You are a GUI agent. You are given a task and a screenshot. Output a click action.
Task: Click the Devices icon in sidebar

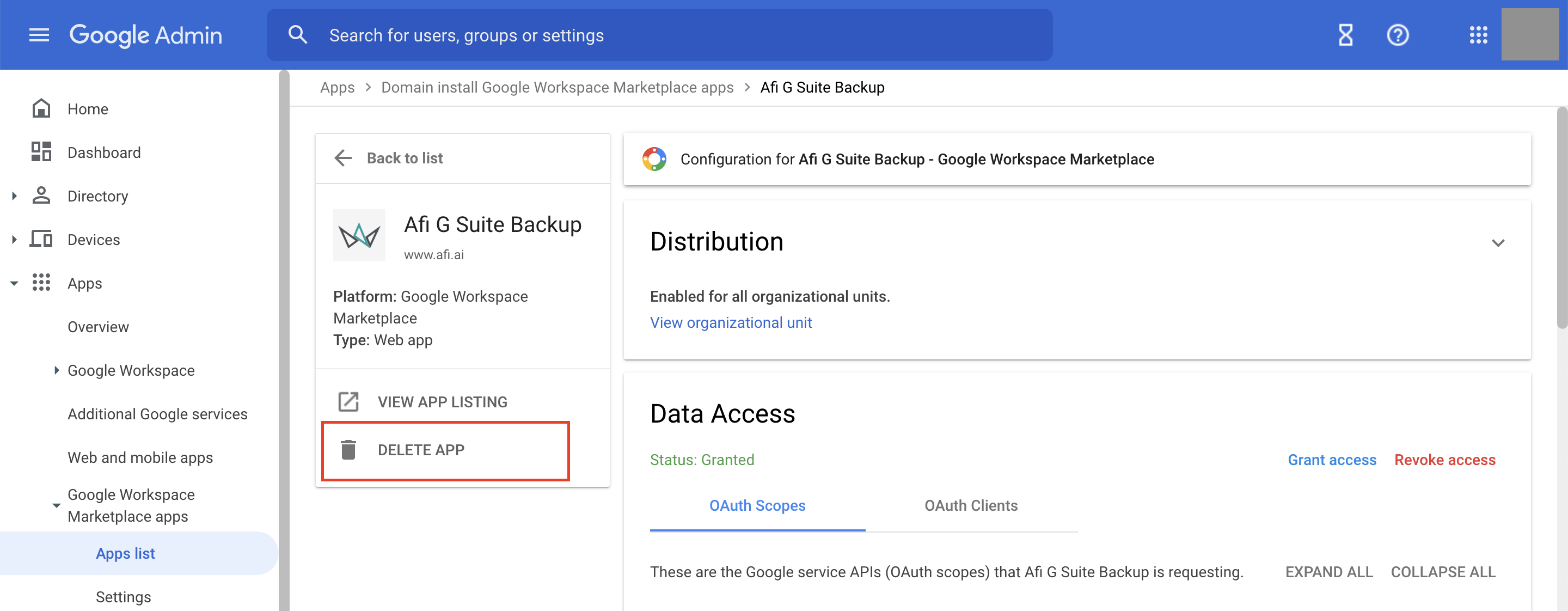(41, 239)
